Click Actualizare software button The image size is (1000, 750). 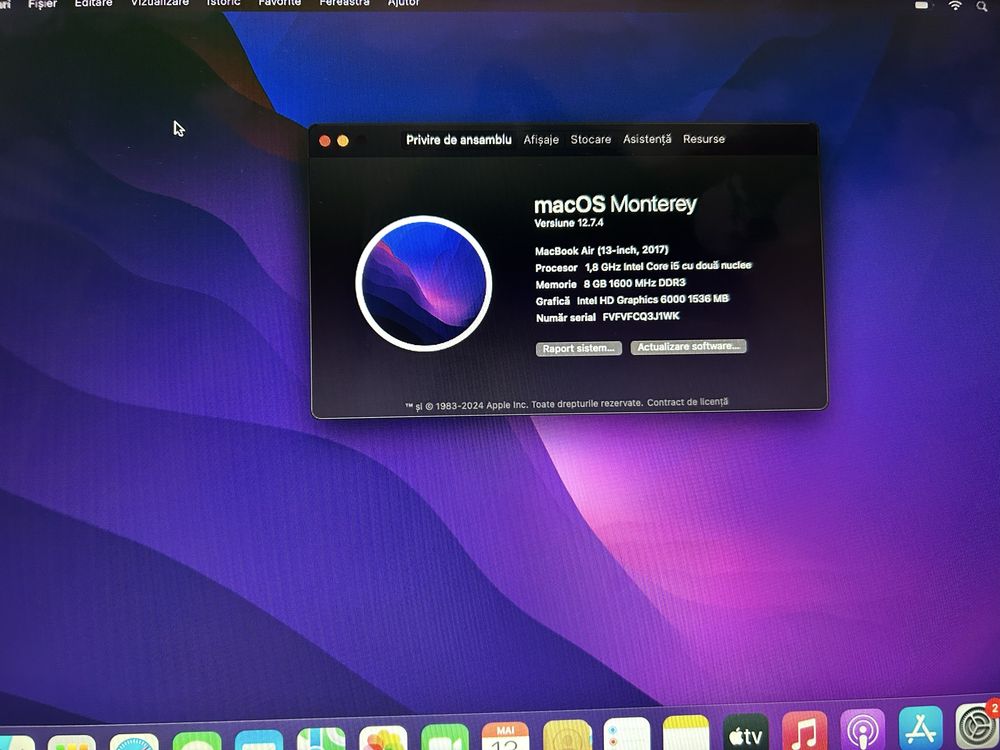coord(688,346)
